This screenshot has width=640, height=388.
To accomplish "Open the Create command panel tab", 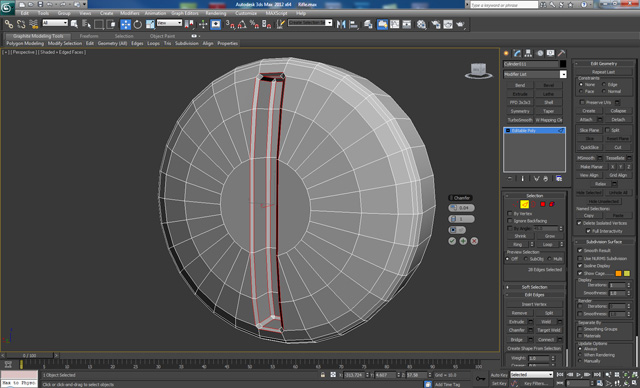I will click(507, 53).
